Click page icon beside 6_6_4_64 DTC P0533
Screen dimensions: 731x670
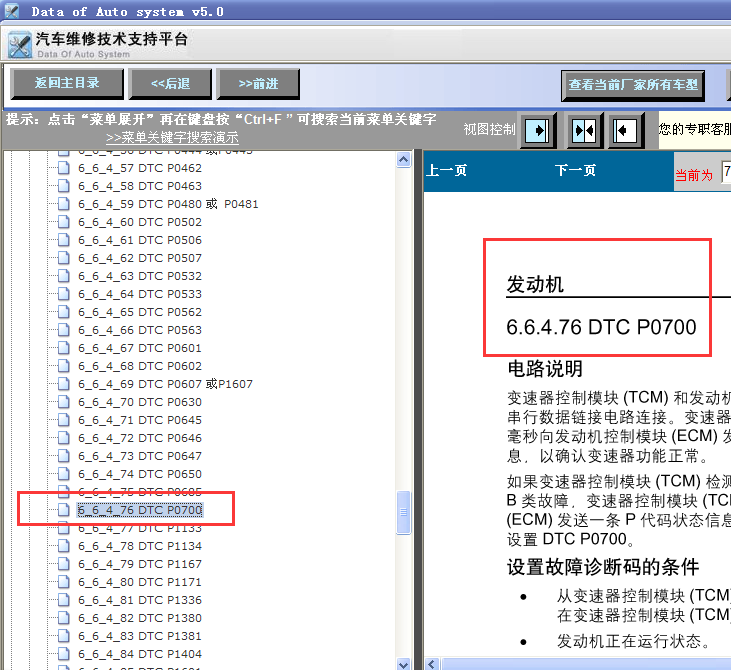[64, 294]
